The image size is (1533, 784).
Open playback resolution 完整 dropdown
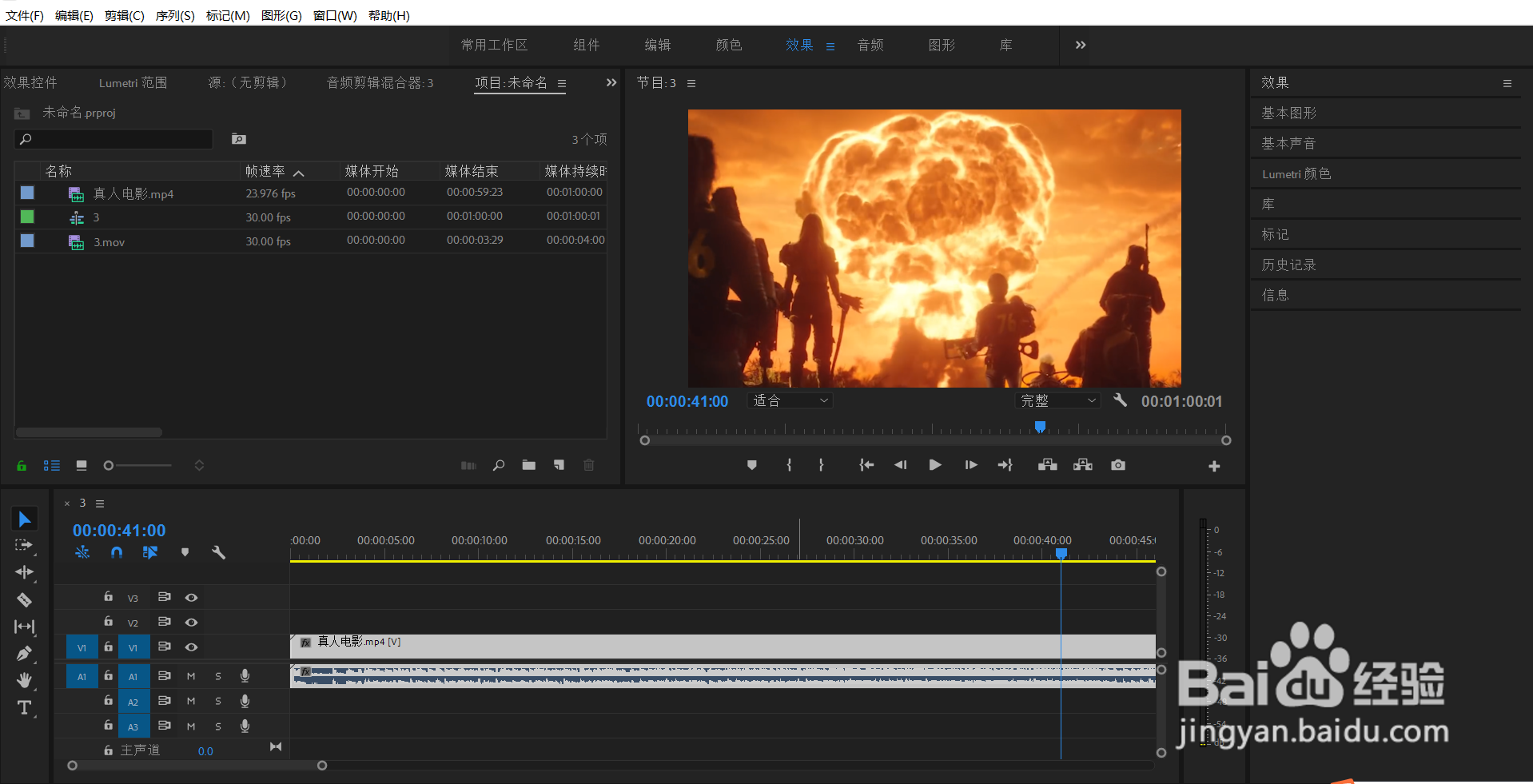(1058, 400)
